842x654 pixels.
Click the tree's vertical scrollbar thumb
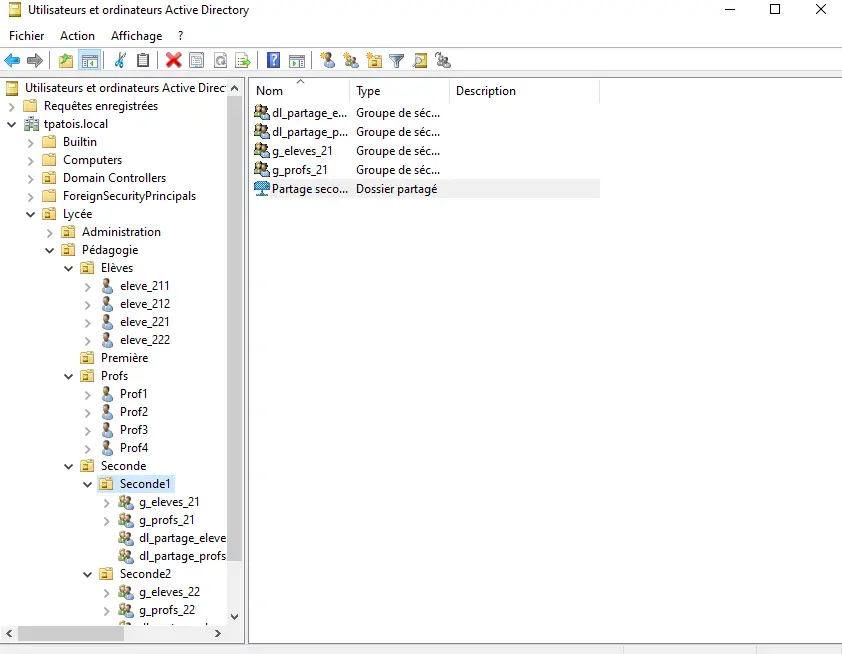click(x=235, y=328)
